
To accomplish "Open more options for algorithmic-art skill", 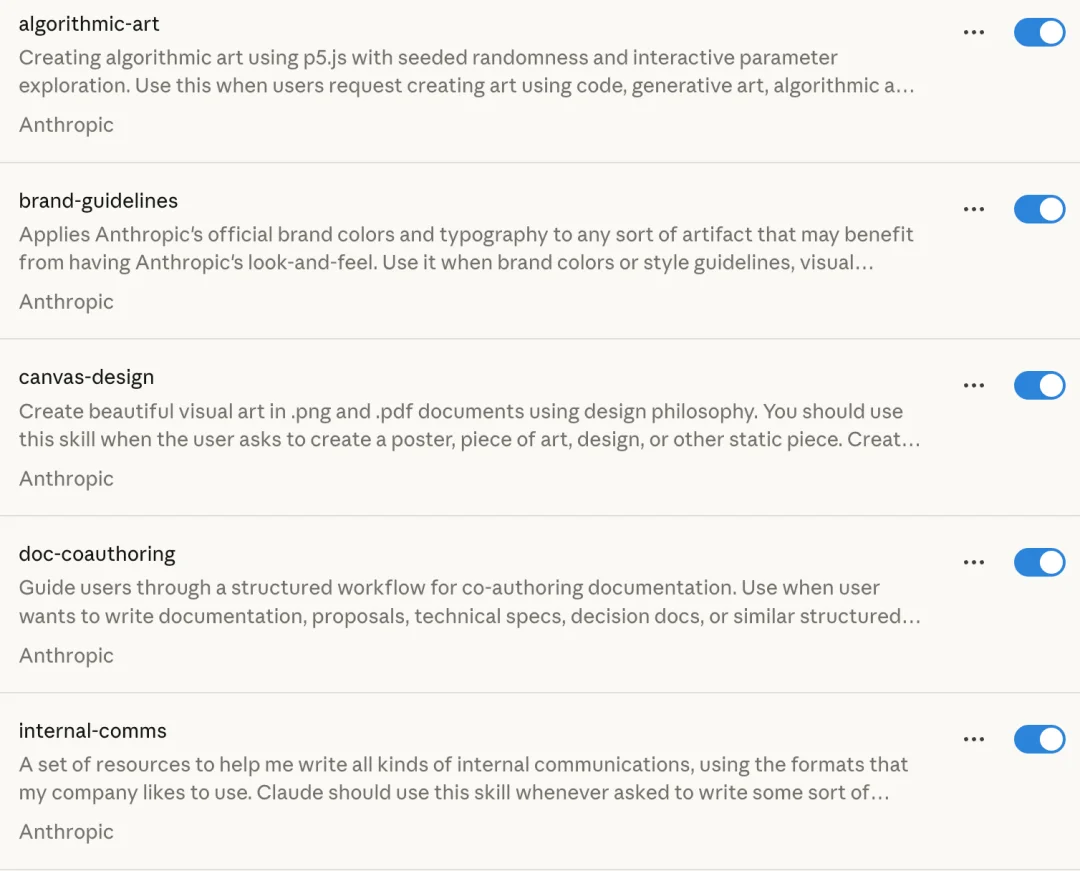I will click(x=973, y=33).
